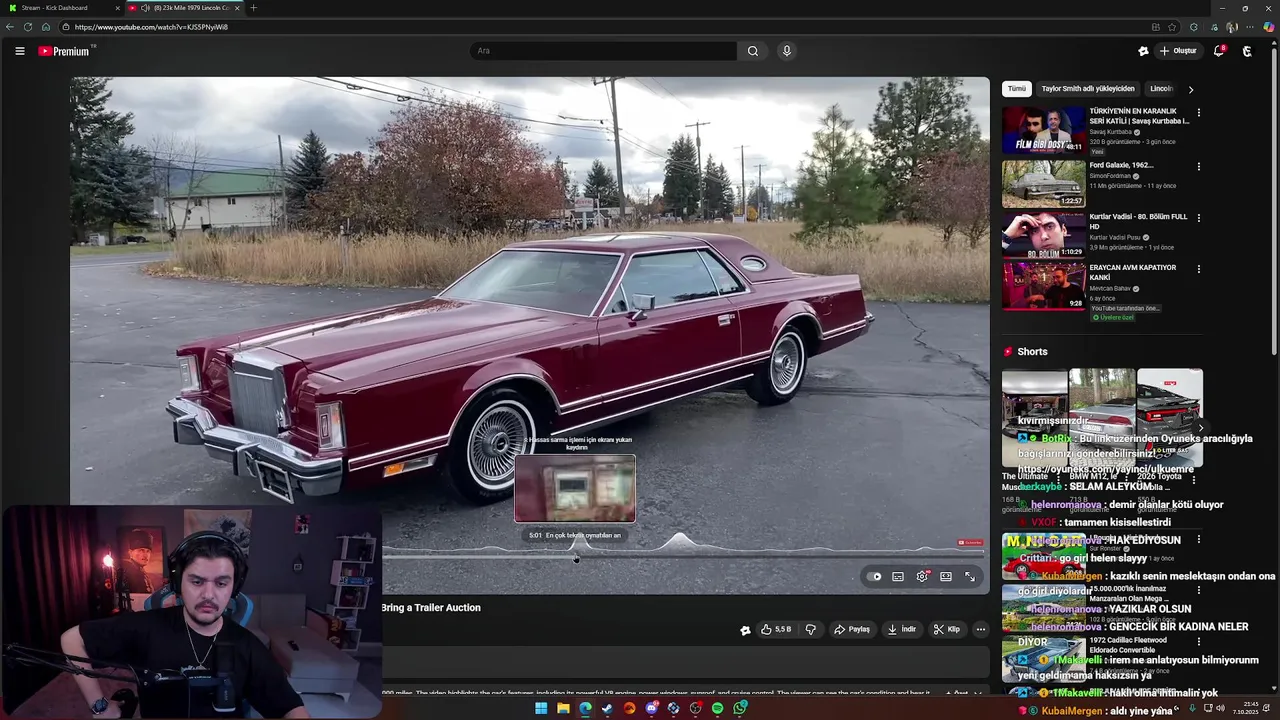Viewport: 1280px width, 720px height.
Task: Open the first Shorts thumbnail
Action: (1034, 417)
